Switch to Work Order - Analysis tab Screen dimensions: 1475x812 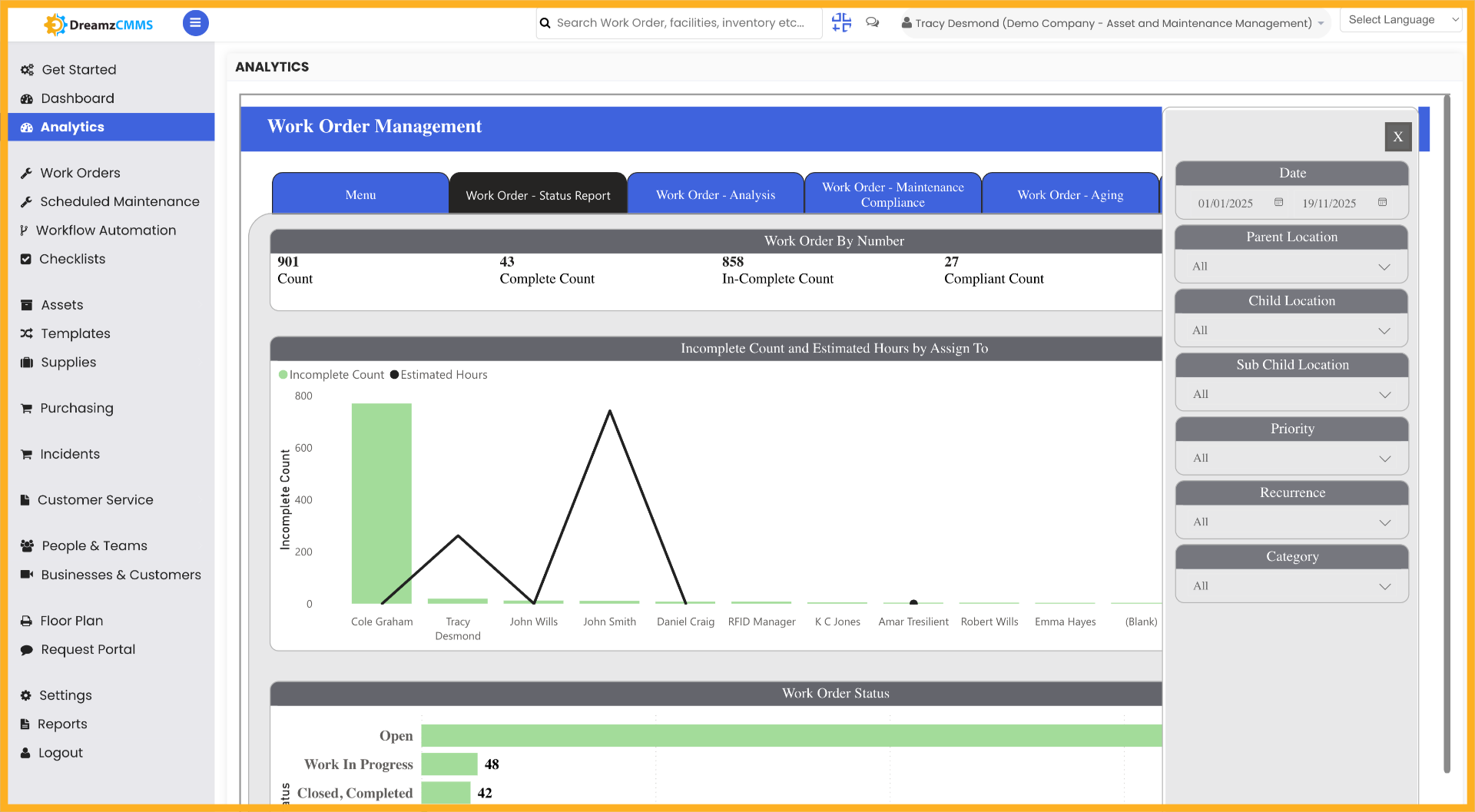click(715, 194)
